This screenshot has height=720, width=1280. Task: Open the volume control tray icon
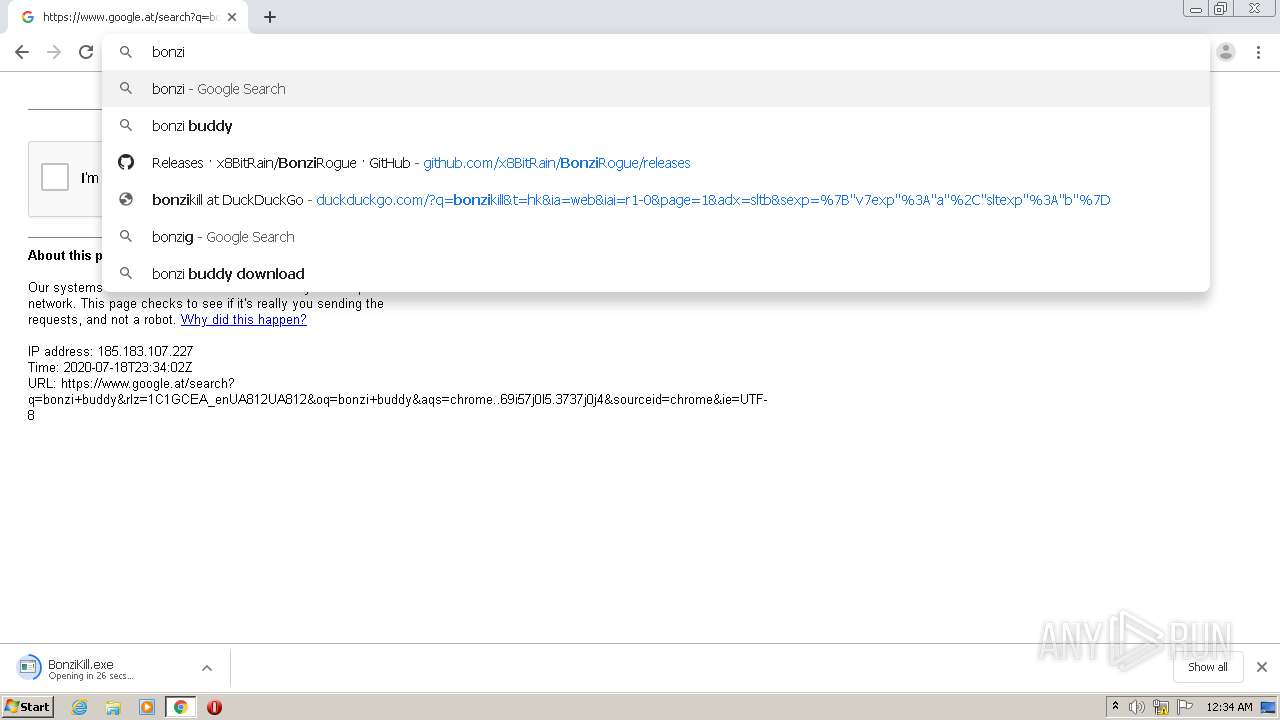pyautogui.click(x=1137, y=707)
